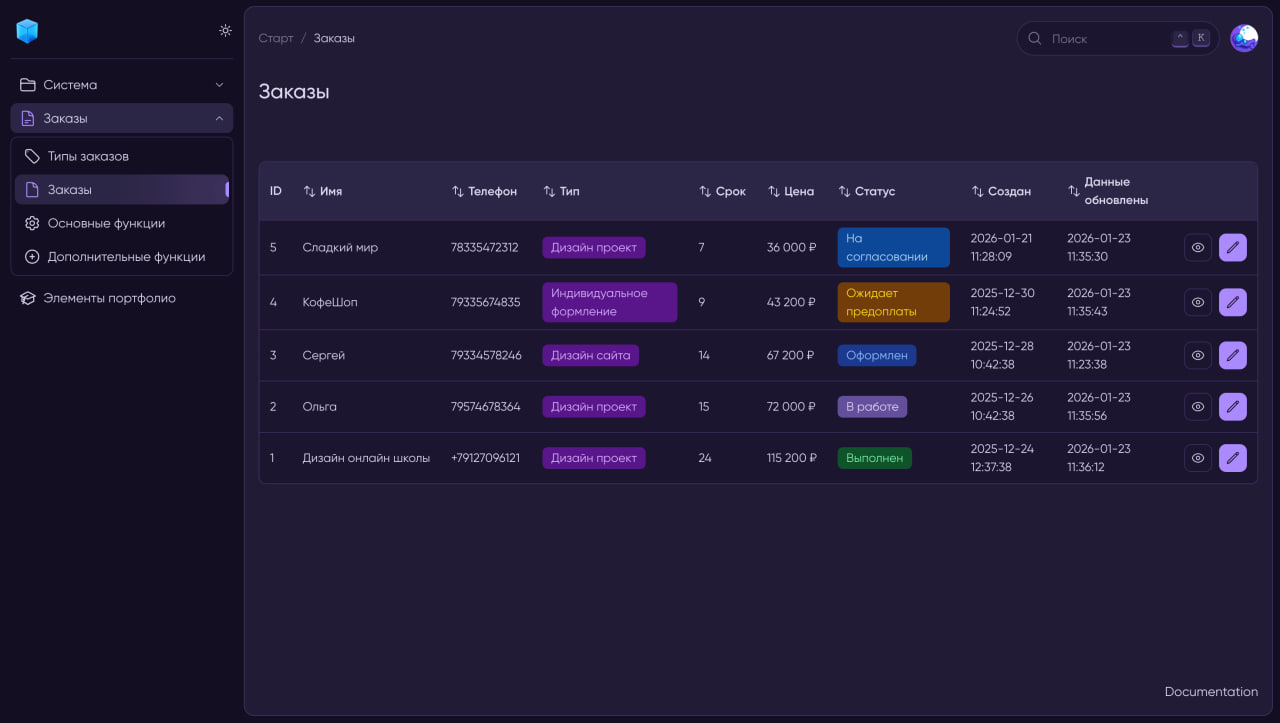This screenshot has height=723, width=1280.
Task: Edit the Дизайн онлайн школы order
Action: click(1232, 458)
